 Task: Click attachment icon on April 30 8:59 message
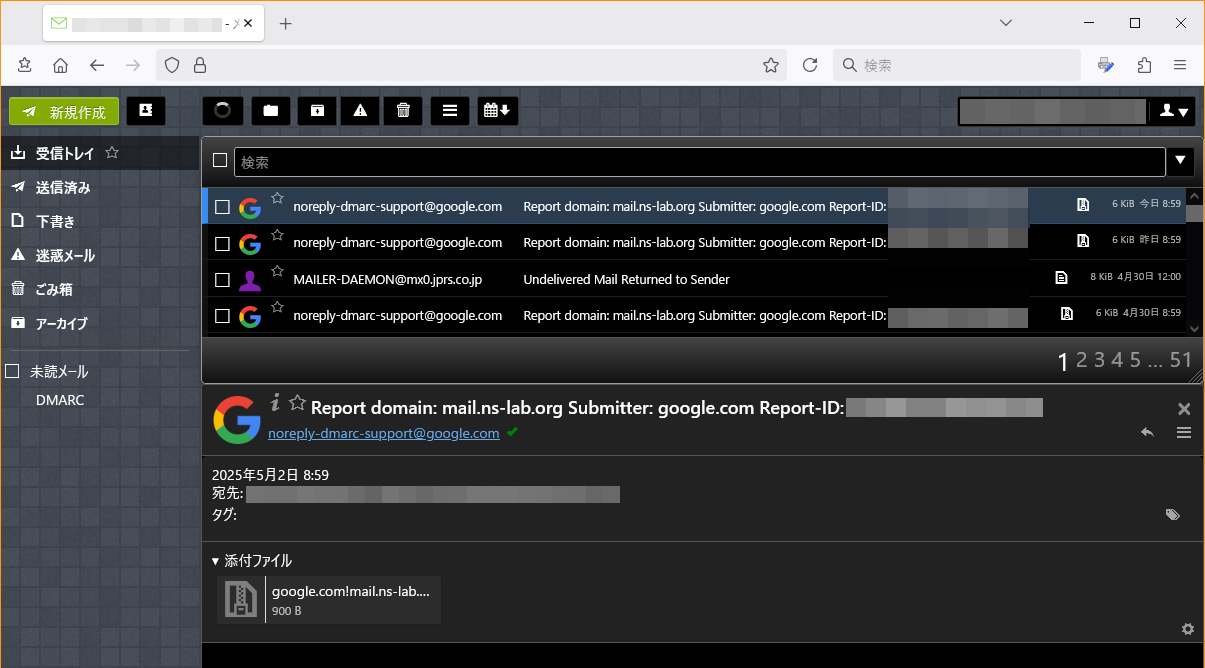click(x=1066, y=313)
